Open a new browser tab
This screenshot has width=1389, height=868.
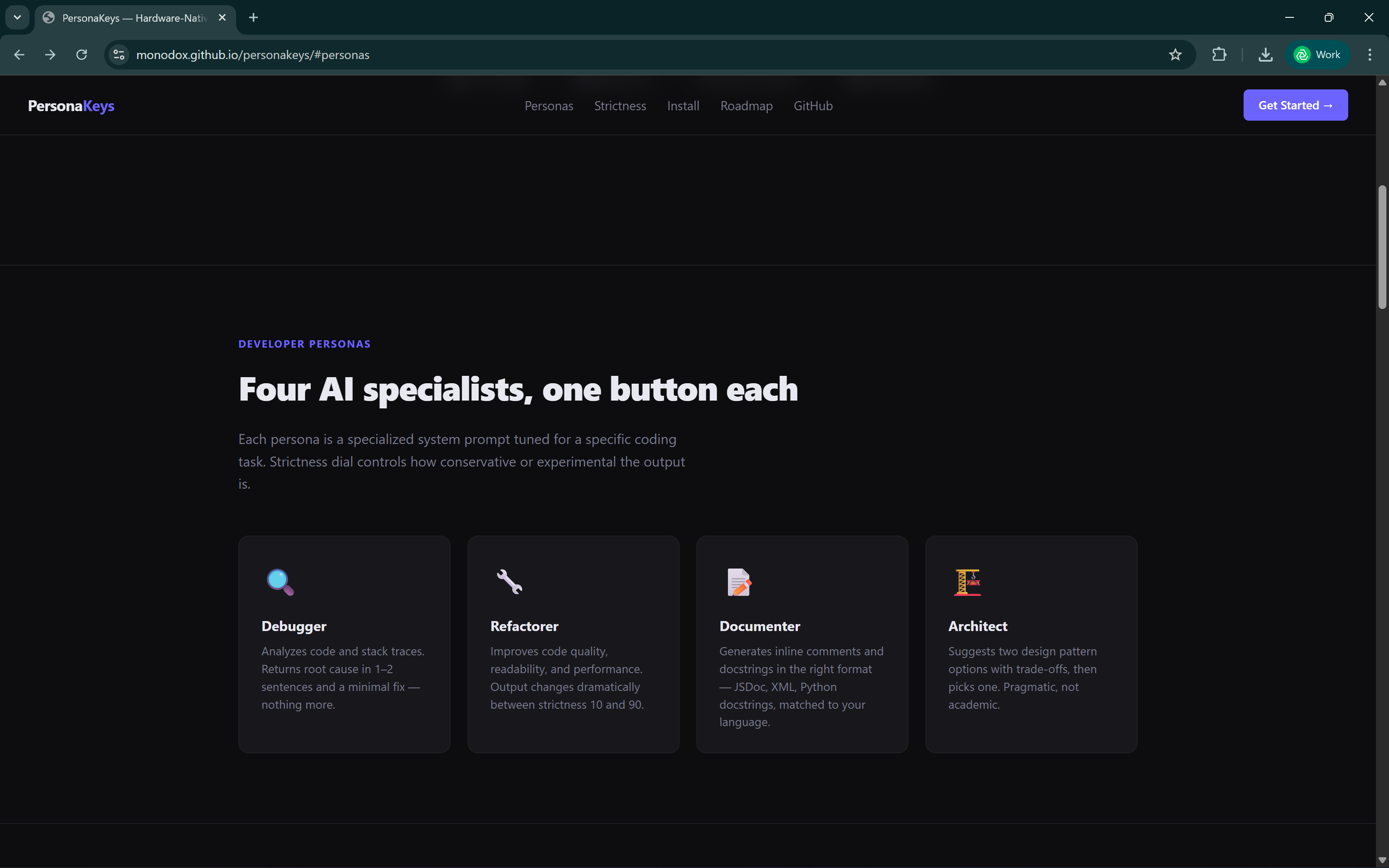(x=253, y=17)
